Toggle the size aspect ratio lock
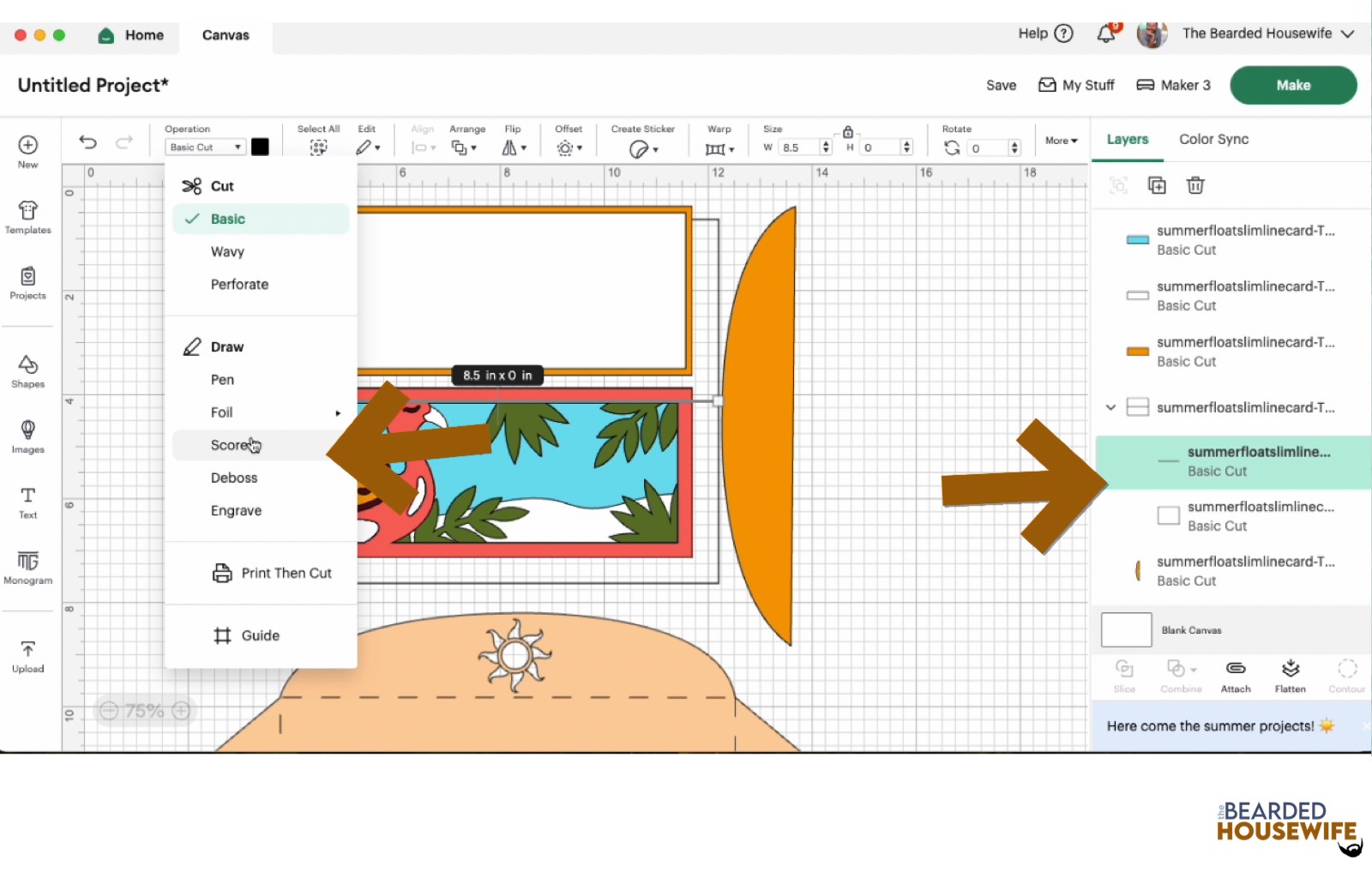This screenshot has width=1372, height=872. coord(847,132)
